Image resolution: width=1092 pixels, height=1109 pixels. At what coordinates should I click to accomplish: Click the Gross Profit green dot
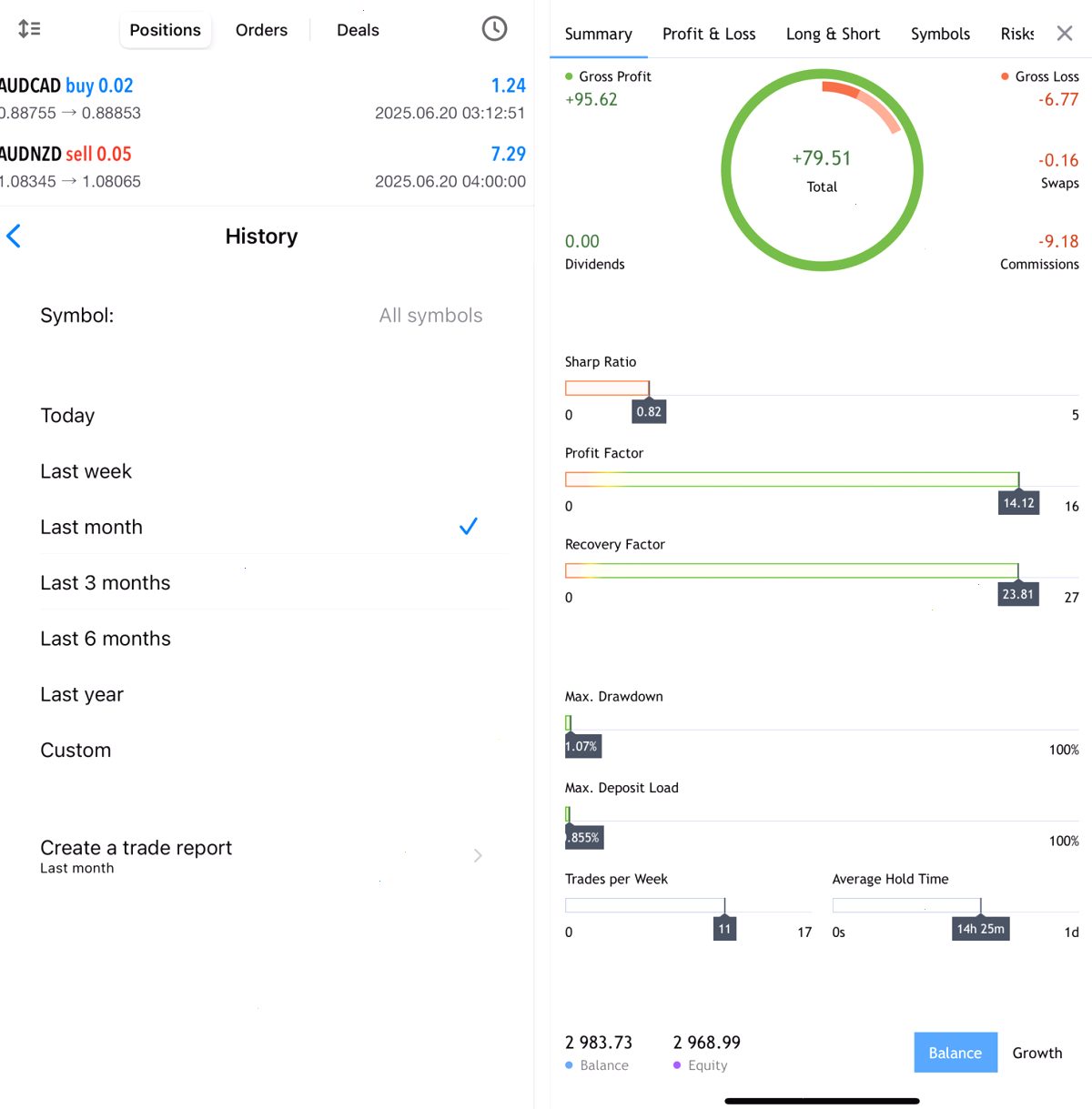(x=569, y=76)
